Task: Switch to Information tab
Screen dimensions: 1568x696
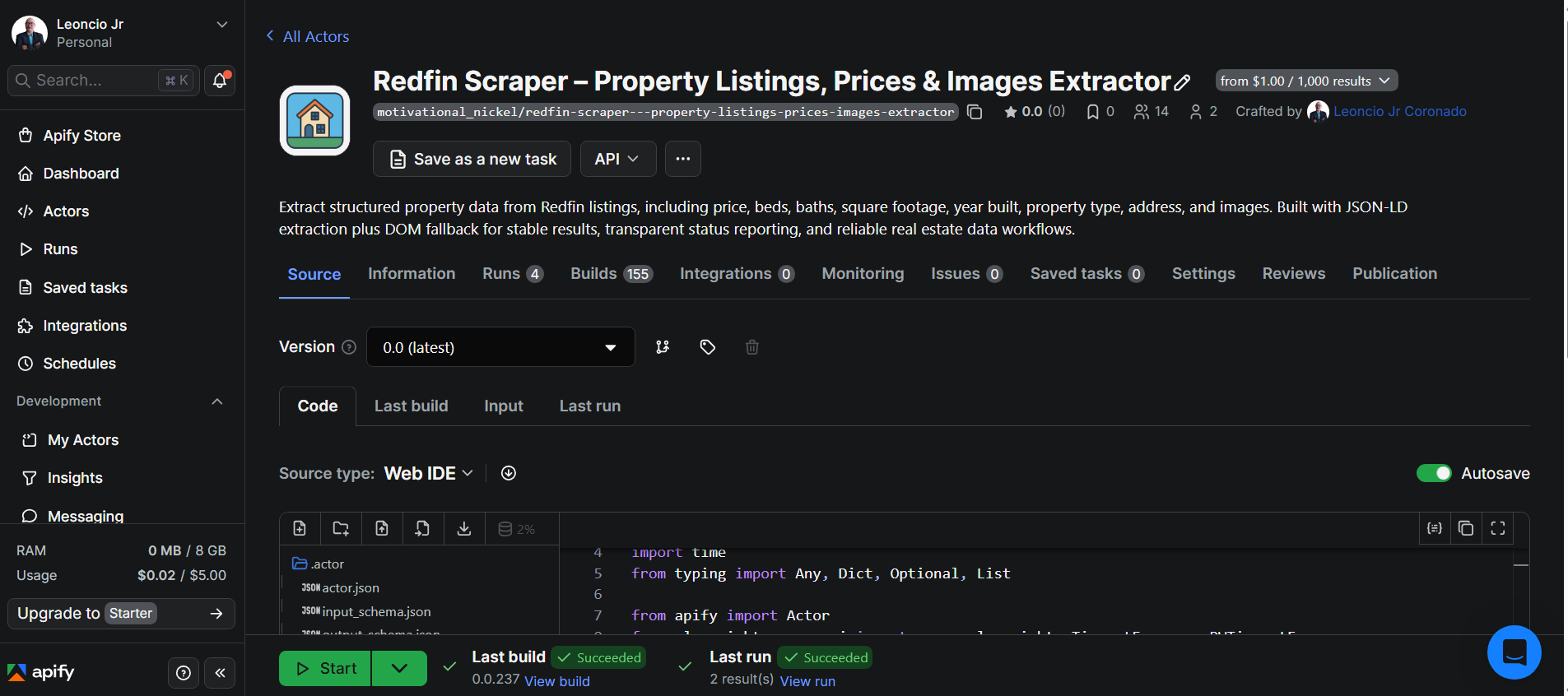Action: pyautogui.click(x=412, y=274)
